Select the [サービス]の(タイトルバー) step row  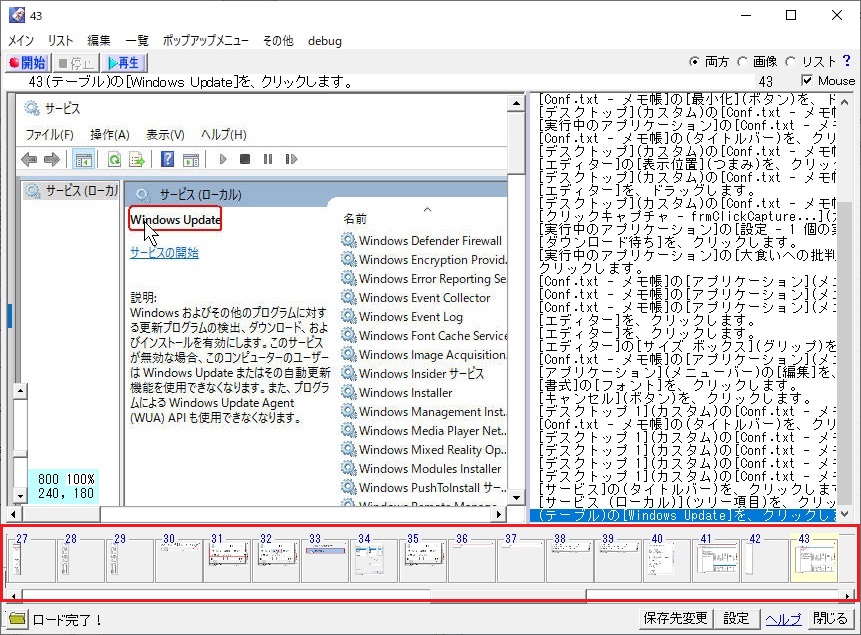tap(683, 489)
